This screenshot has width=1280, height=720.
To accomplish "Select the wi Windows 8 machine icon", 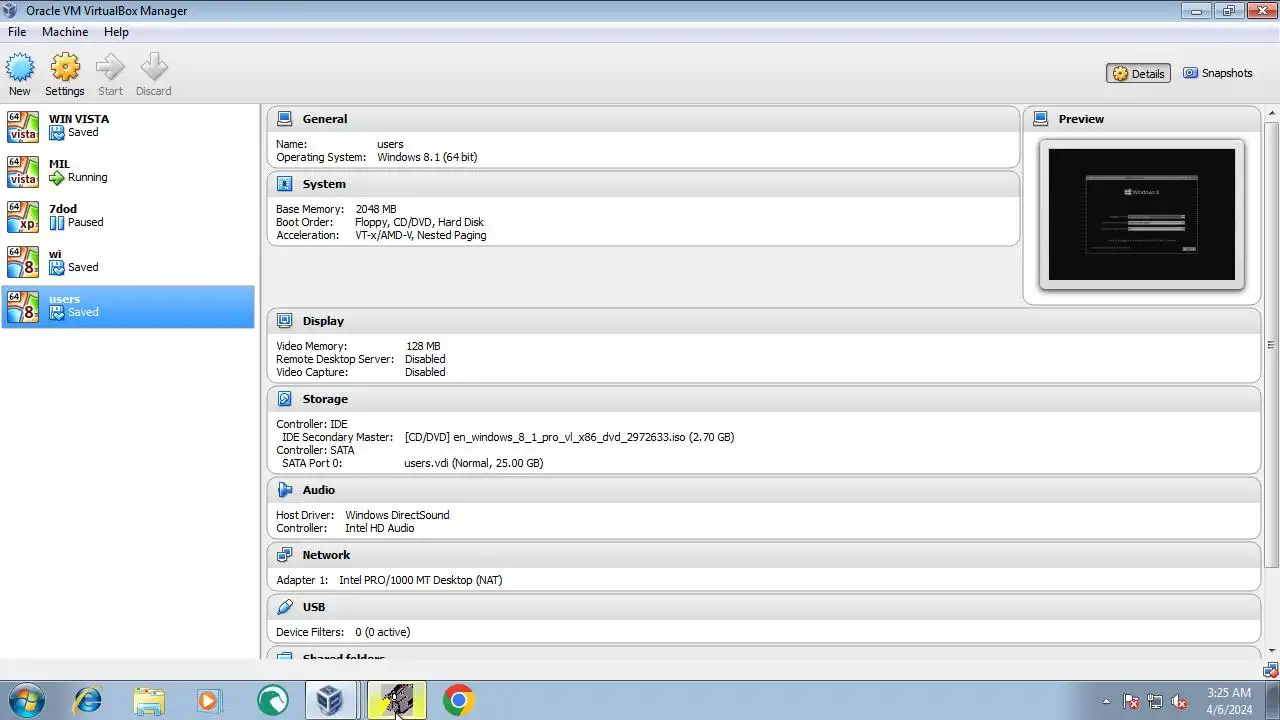I will [x=22, y=261].
